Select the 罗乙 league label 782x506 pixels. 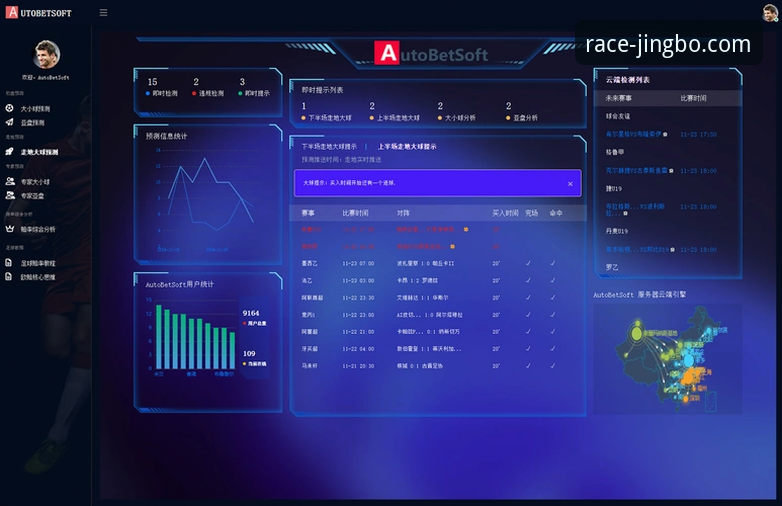pyautogui.click(x=612, y=267)
